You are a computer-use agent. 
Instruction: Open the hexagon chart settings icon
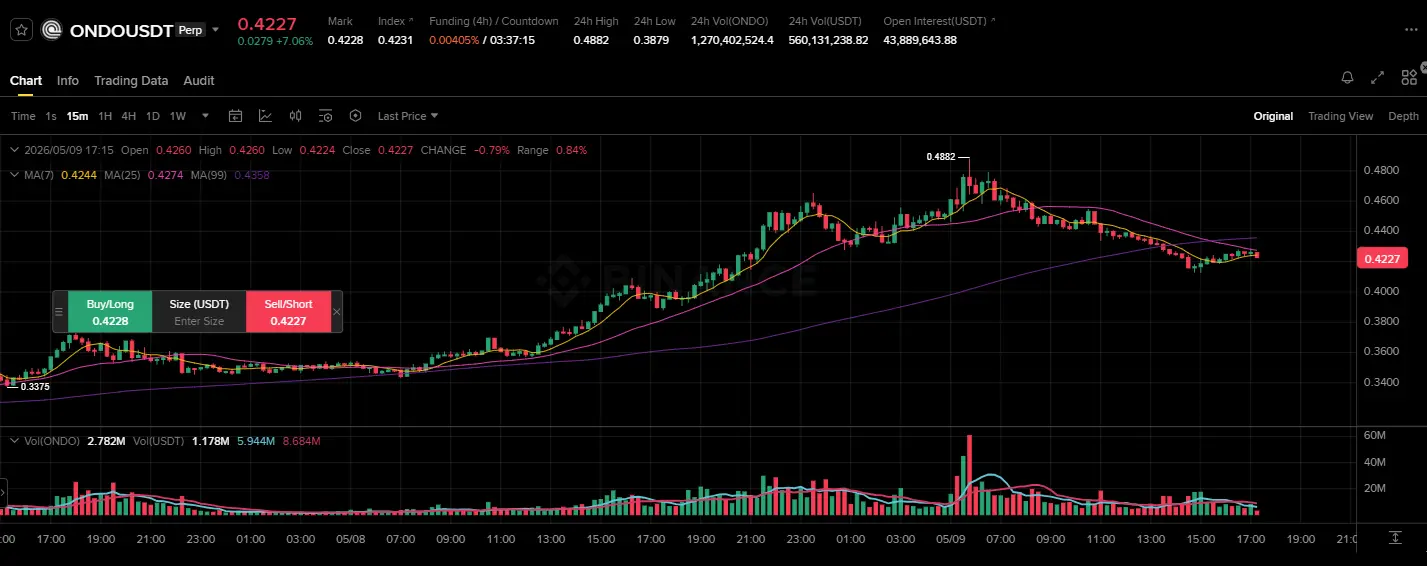coord(355,116)
